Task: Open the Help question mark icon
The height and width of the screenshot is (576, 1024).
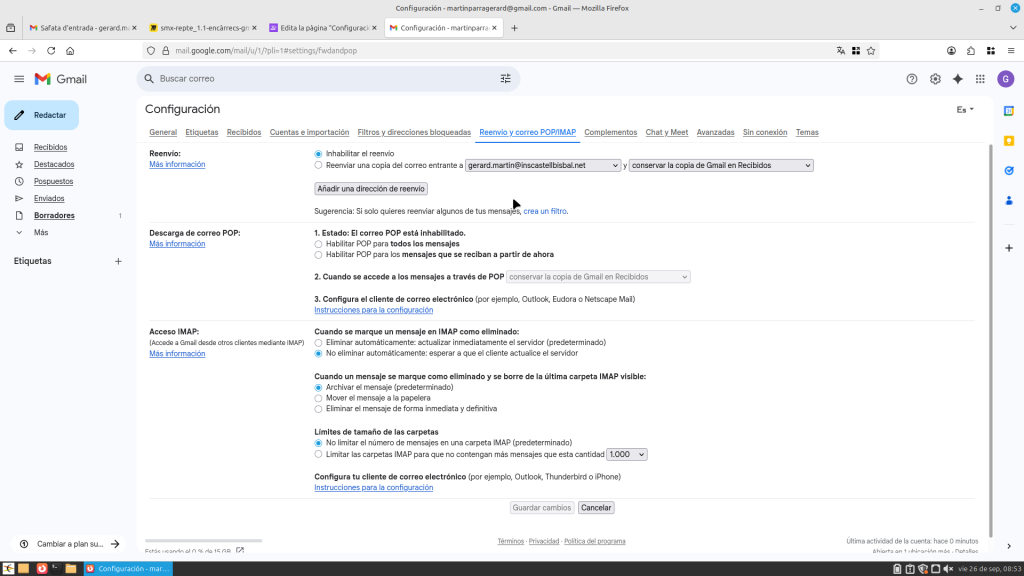Action: [x=912, y=79]
